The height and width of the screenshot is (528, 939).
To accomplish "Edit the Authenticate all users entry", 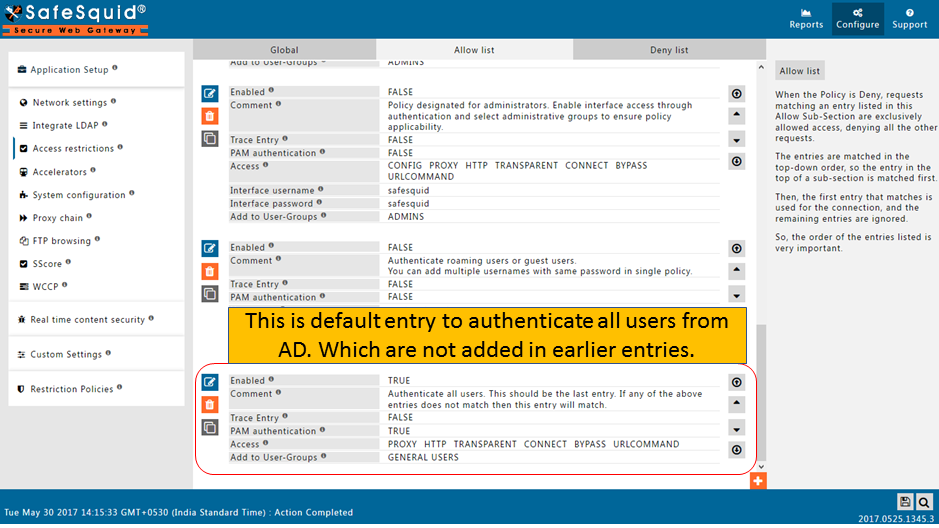I will coord(210,382).
